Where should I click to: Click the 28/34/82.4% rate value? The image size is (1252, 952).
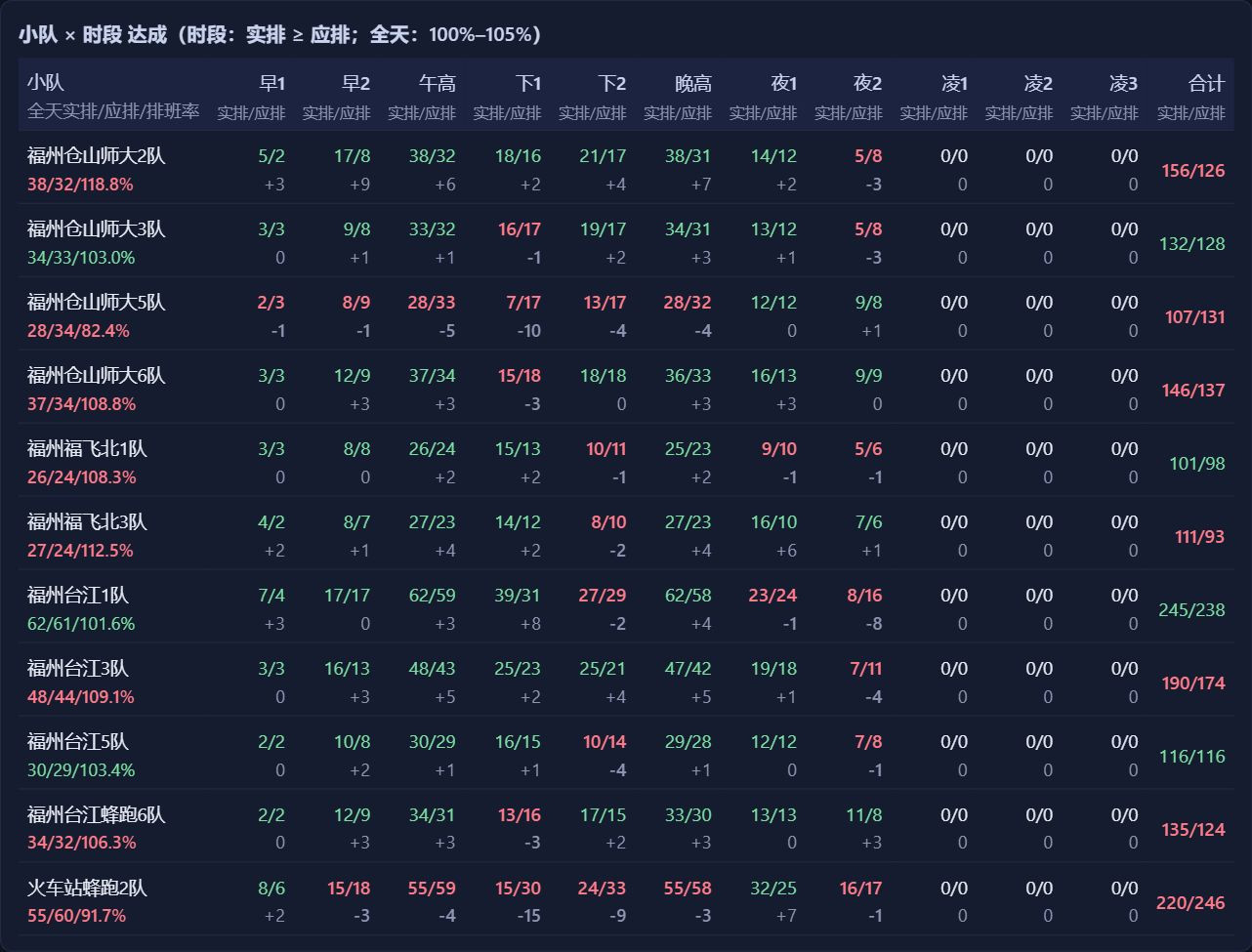click(78, 330)
